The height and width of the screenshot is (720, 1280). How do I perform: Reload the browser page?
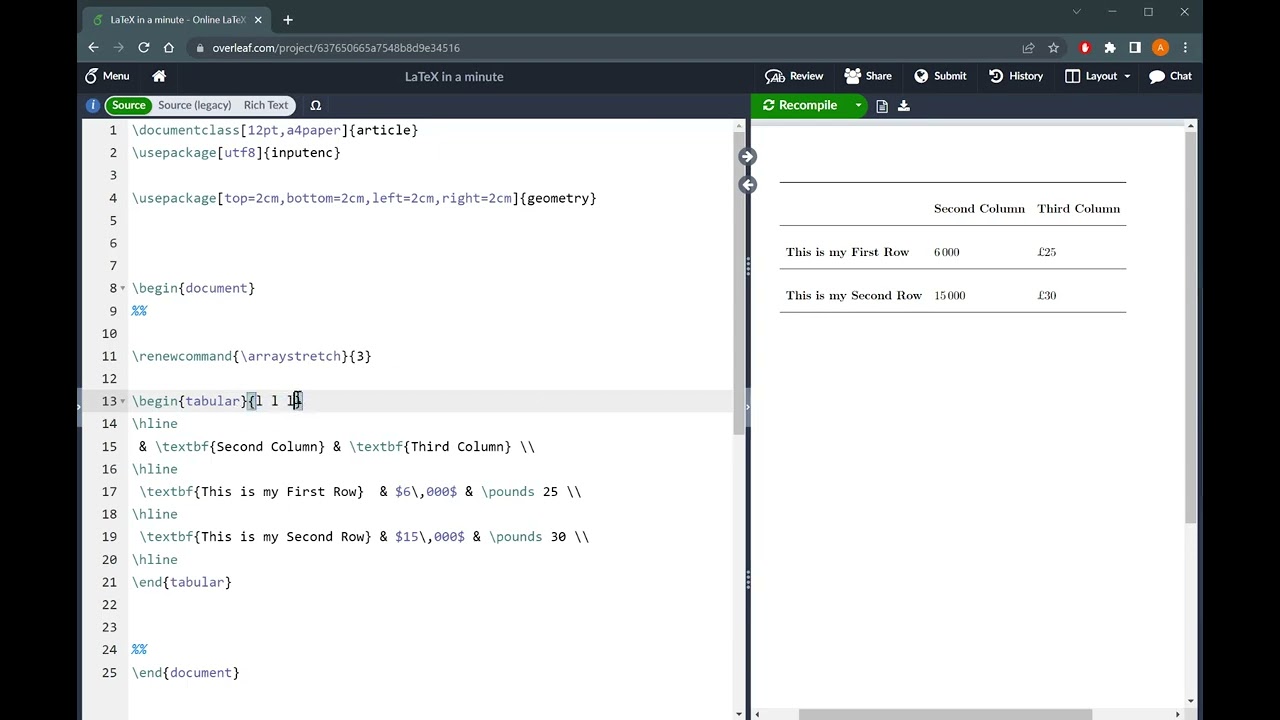tap(143, 47)
